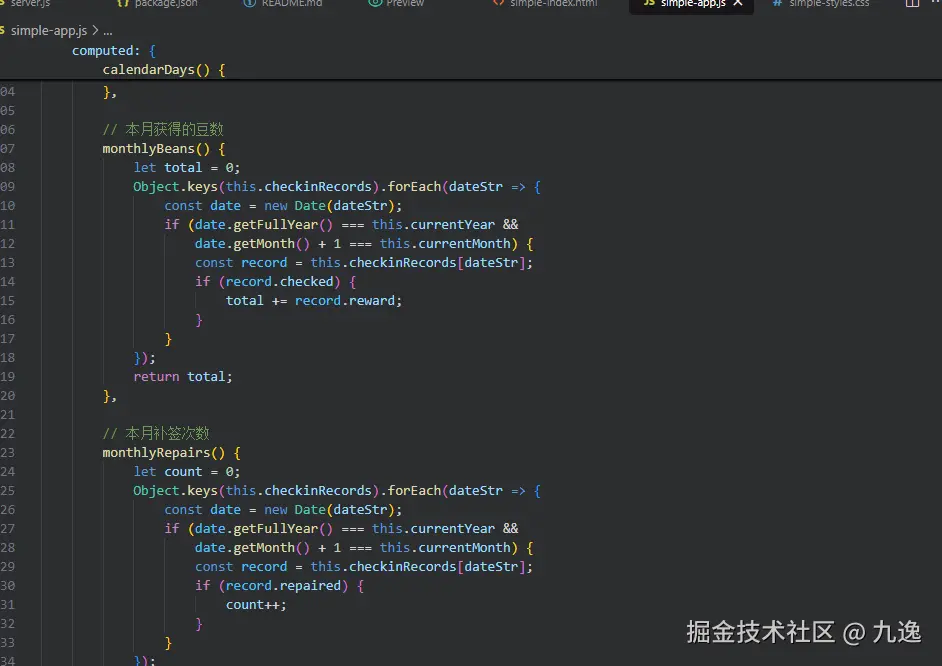
Task: Click line number 07 beside monthlyBeans
Action: [x=7, y=148]
